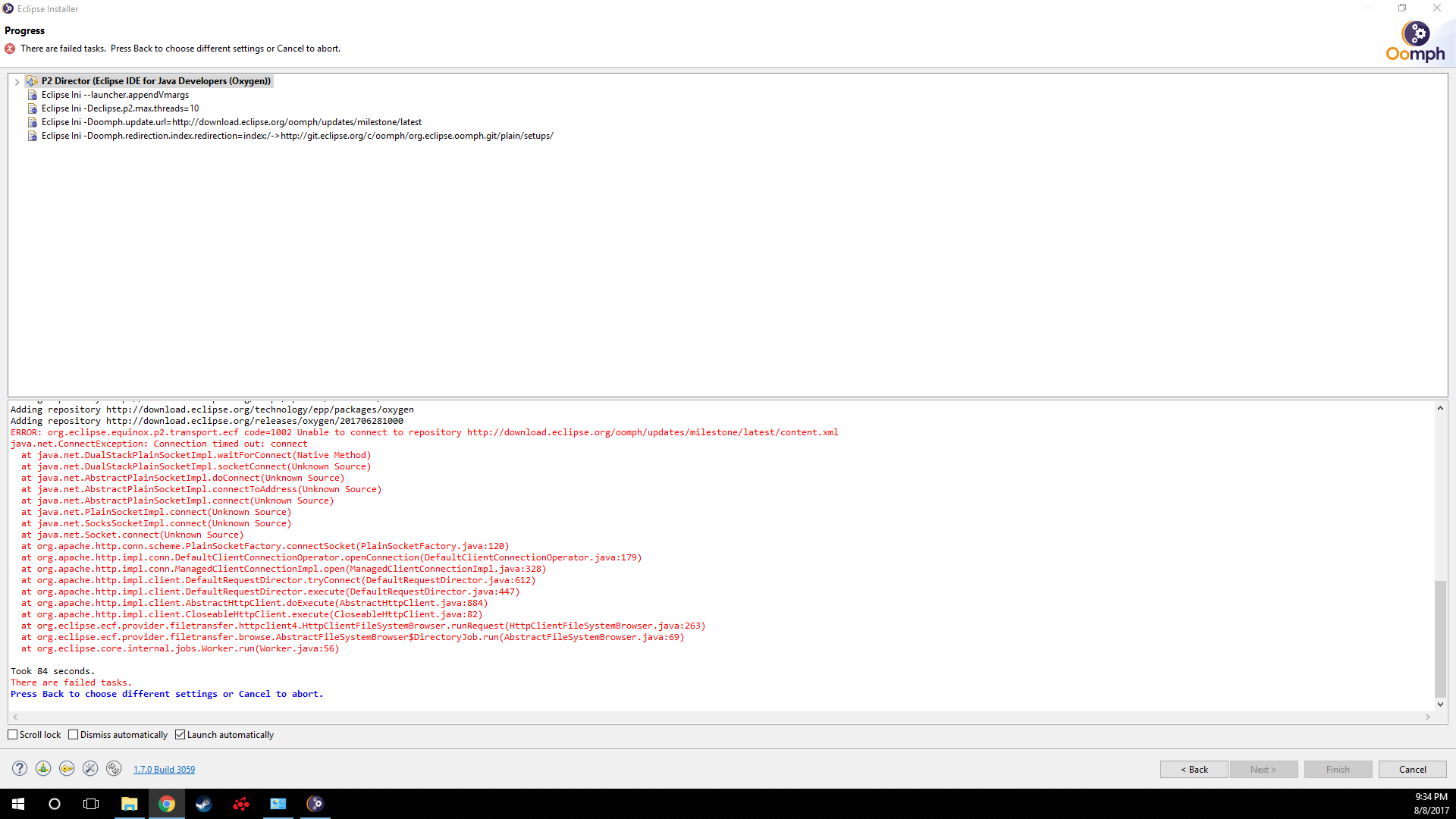Image resolution: width=1456 pixels, height=819 pixels.
Task: Click the icon of Eclipse Ini p2.max.threads row
Action: [32, 108]
